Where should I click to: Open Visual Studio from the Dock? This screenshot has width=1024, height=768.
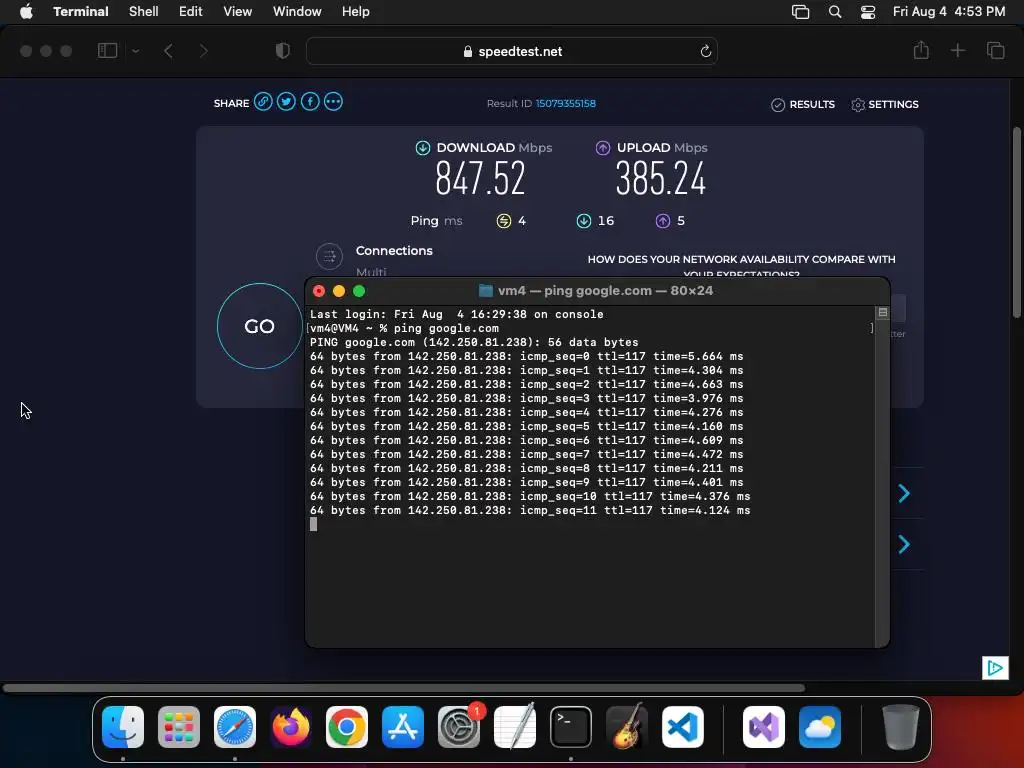tap(763, 727)
